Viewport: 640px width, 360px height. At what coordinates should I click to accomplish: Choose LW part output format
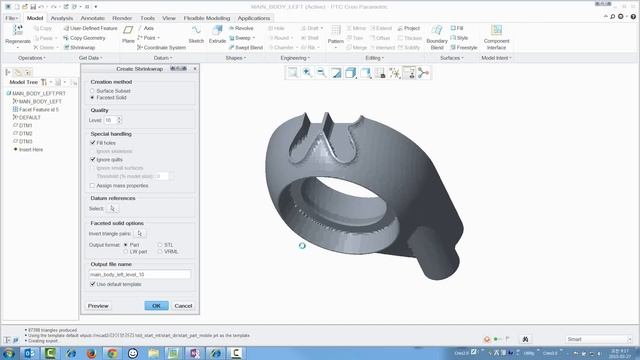point(126,252)
